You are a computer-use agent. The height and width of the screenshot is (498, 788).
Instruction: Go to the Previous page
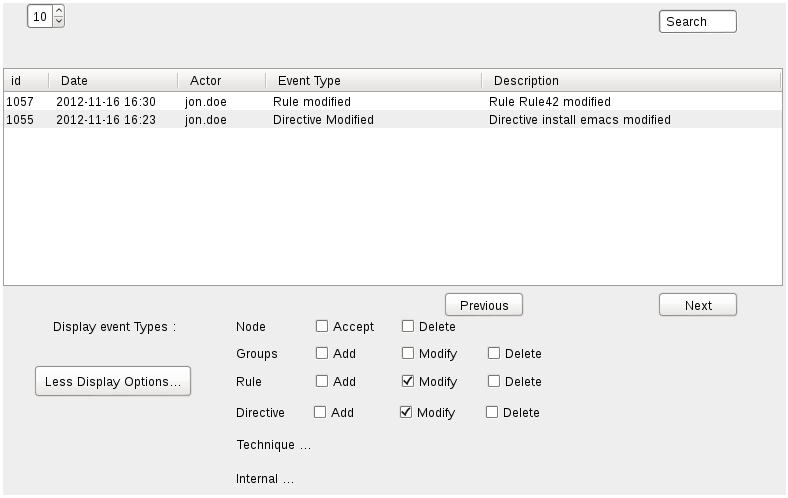pyautogui.click(x=484, y=305)
